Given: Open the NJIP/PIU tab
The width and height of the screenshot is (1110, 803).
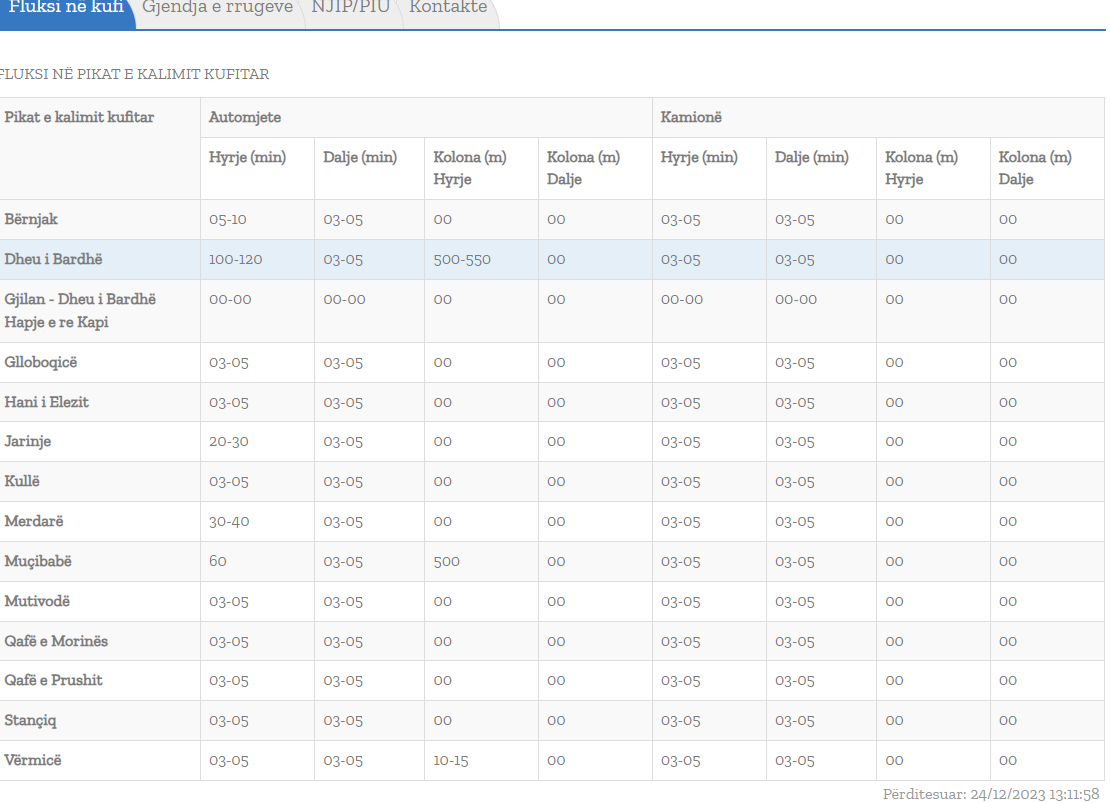Looking at the screenshot, I should (x=350, y=8).
